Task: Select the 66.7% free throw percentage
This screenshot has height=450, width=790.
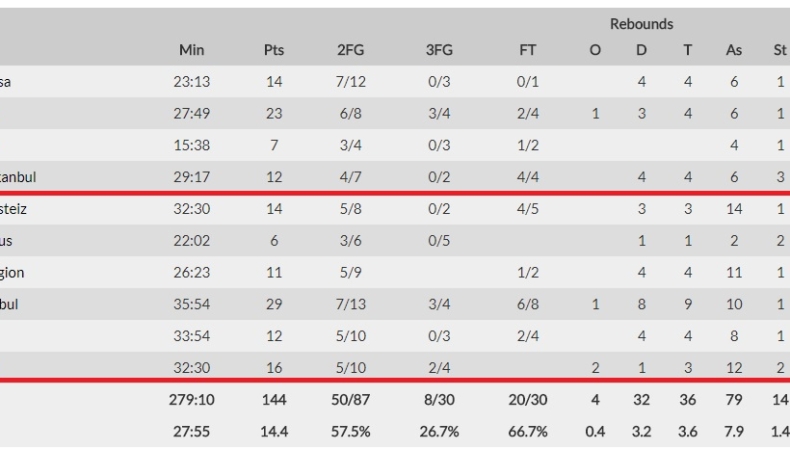Action: pos(528,432)
